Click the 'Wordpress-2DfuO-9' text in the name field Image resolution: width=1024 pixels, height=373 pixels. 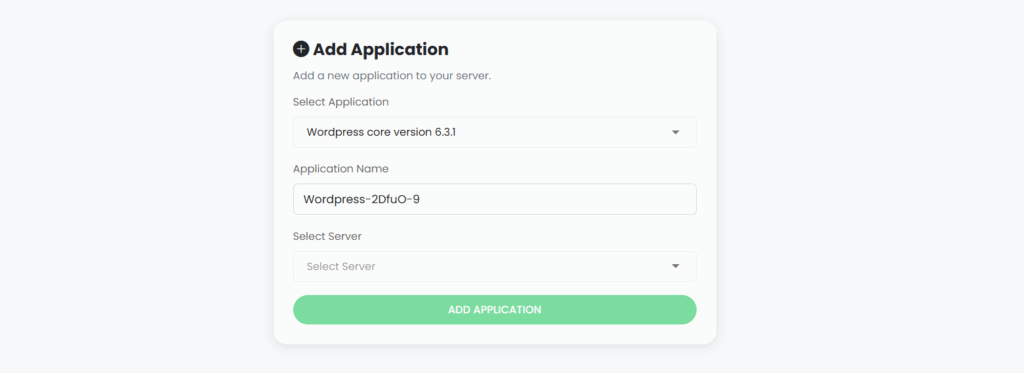(362, 199)
